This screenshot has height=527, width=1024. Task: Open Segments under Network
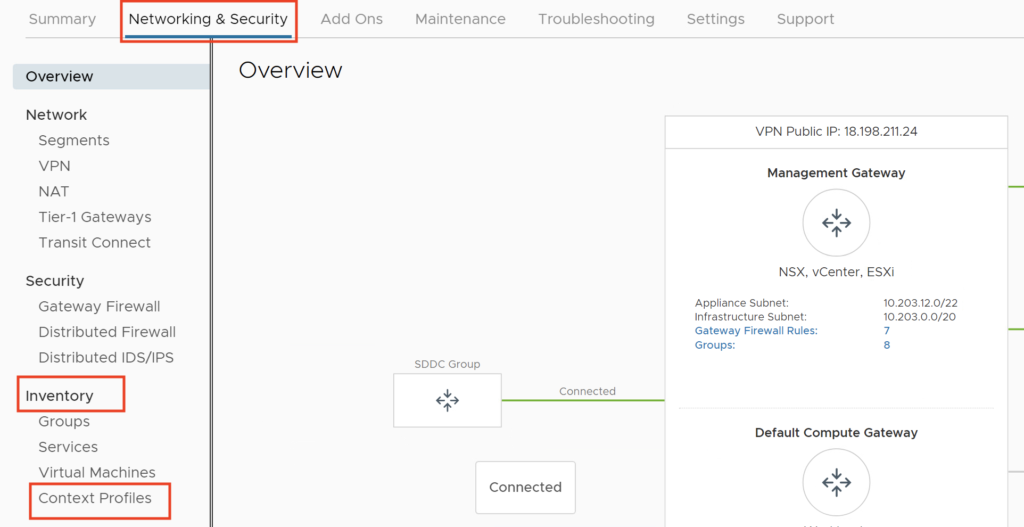click(74, 140)
